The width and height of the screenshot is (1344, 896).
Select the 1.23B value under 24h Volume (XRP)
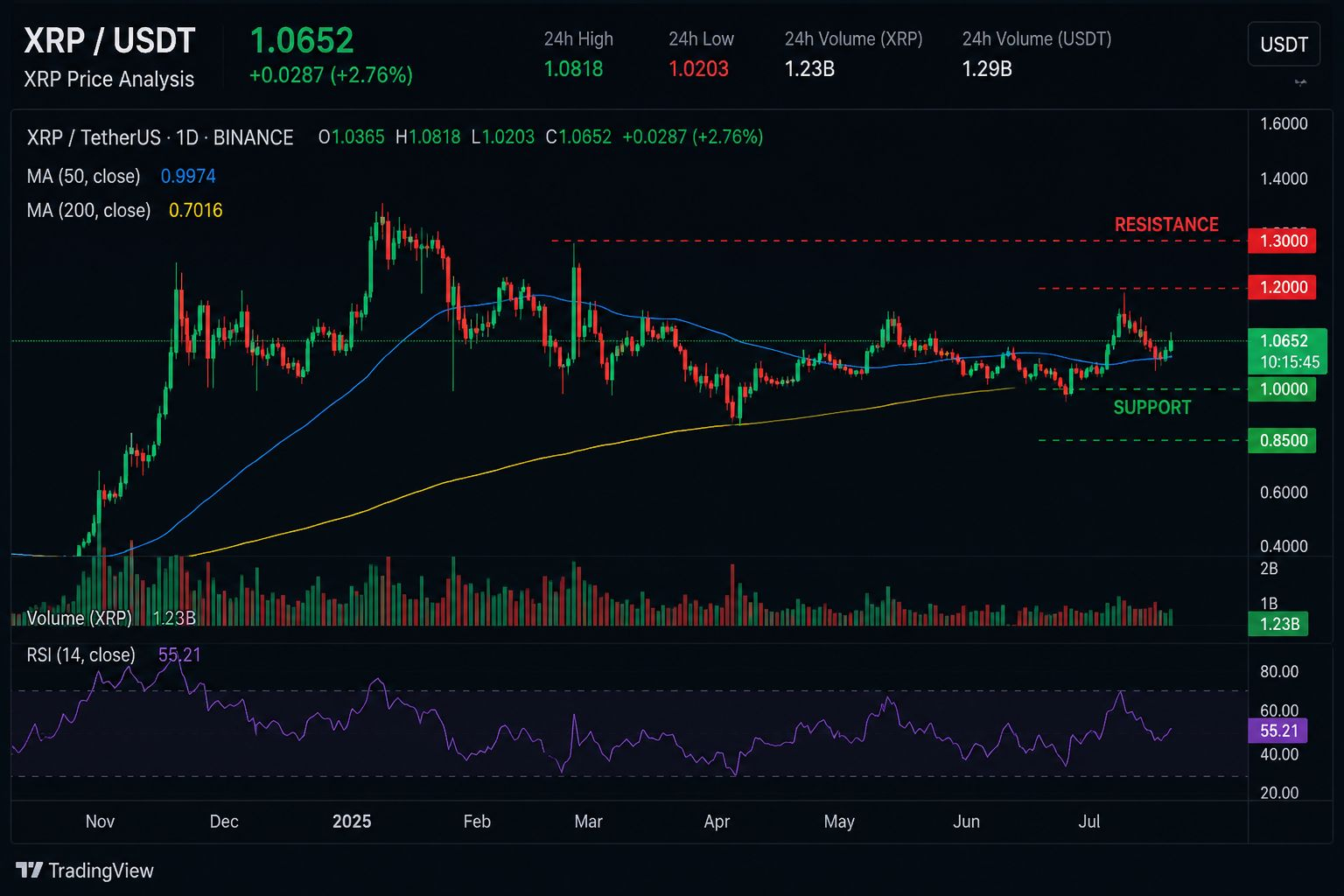click(809, 69)
